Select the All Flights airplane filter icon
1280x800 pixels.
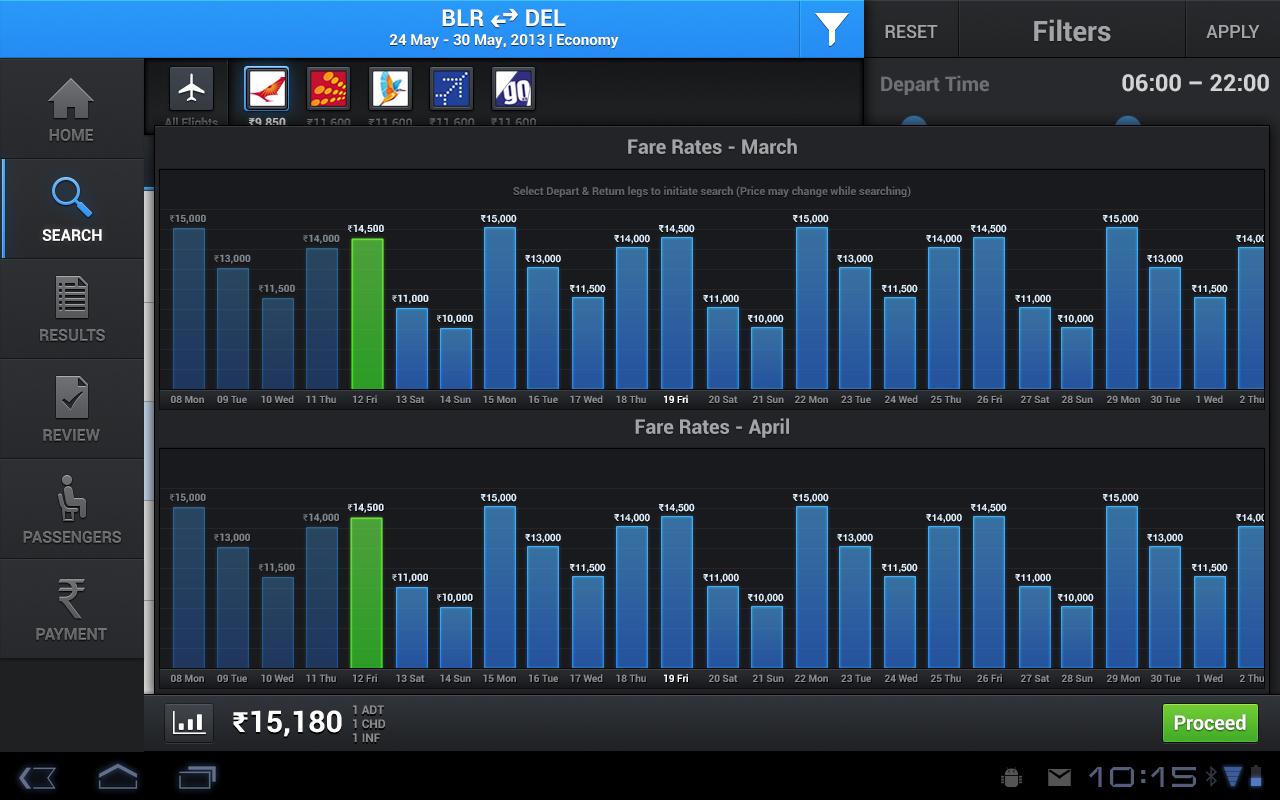[190, 89]
